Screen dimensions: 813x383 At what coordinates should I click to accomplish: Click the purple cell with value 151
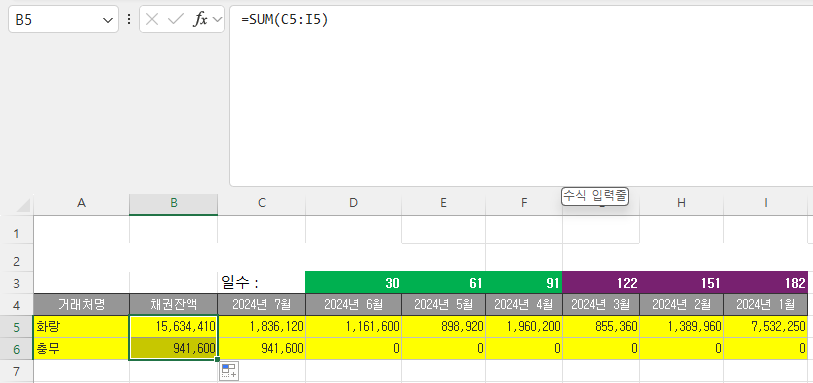[x=681, y=283]
